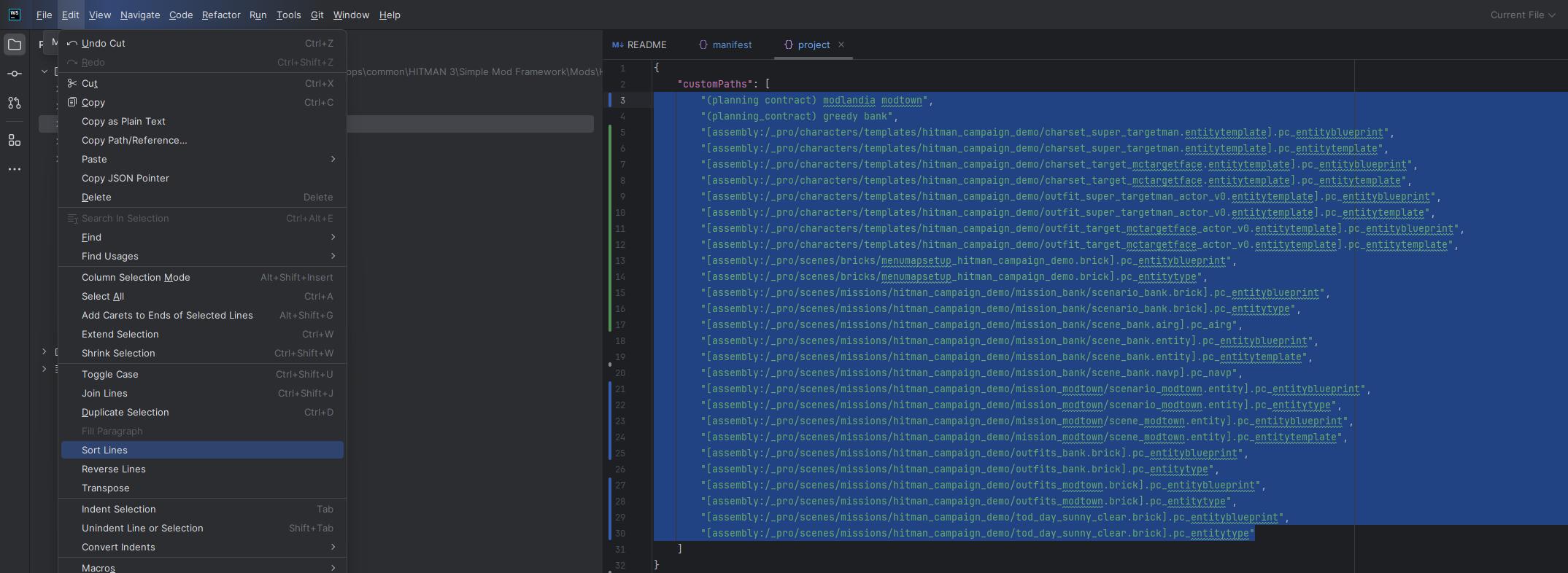Screen dimensions: 1568x573
Task: Click the "(planning_contract) greedy bank" string
Action: coord(797,117)
